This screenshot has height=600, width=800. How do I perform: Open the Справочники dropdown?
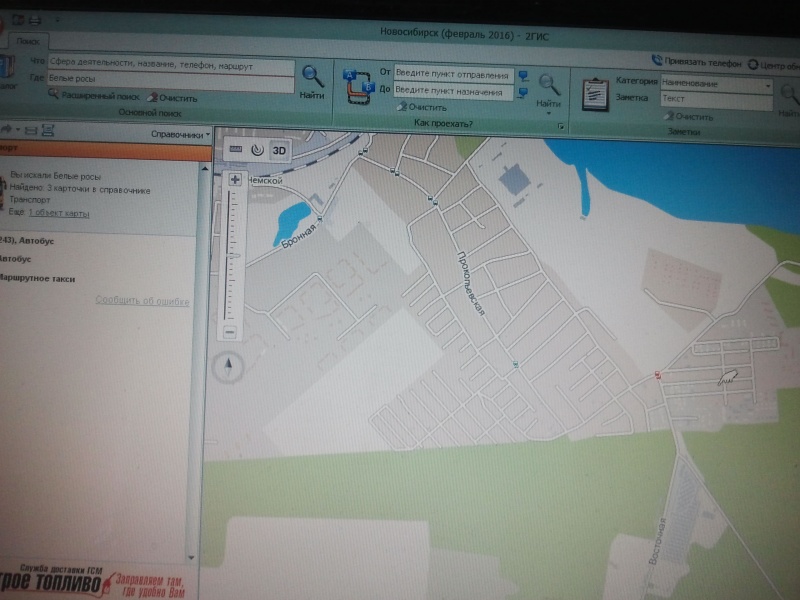[x=179, y=133]
